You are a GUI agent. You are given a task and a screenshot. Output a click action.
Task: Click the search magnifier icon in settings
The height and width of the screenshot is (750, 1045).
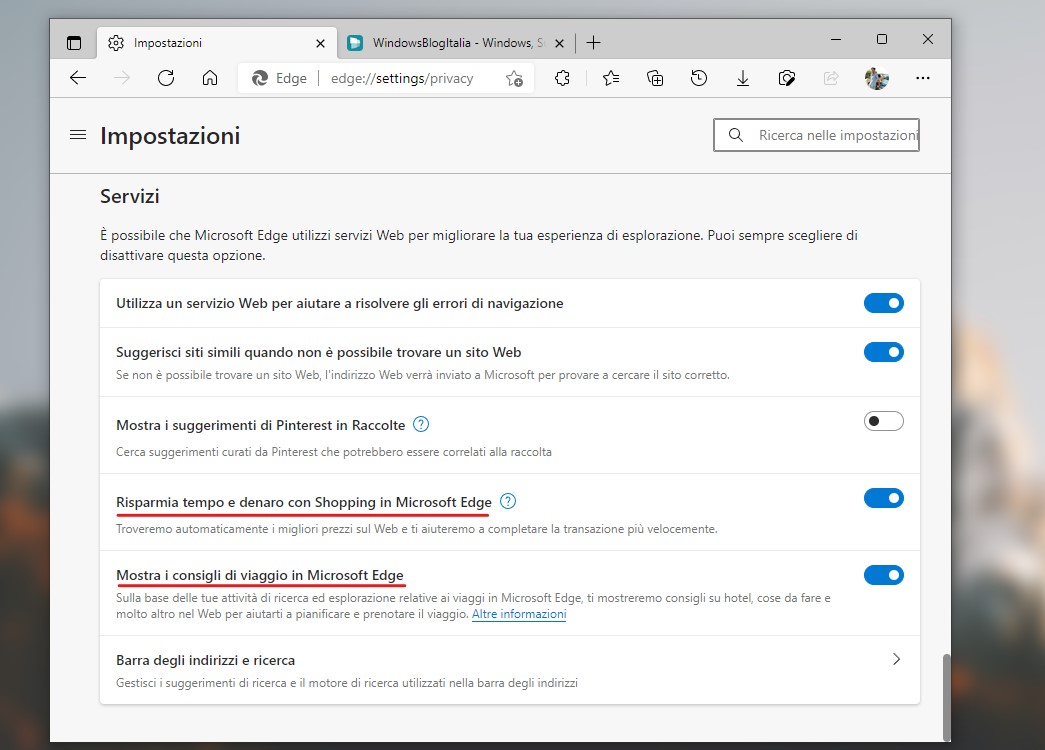[x=736, y=135]
